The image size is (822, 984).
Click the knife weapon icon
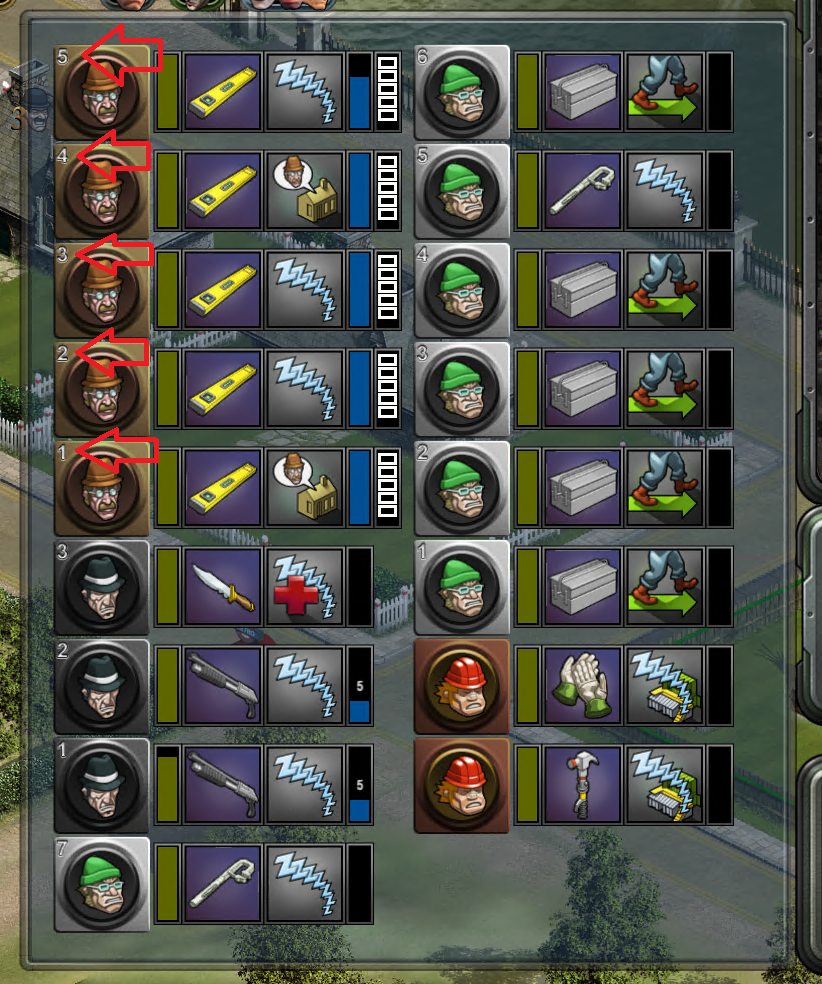223,587
